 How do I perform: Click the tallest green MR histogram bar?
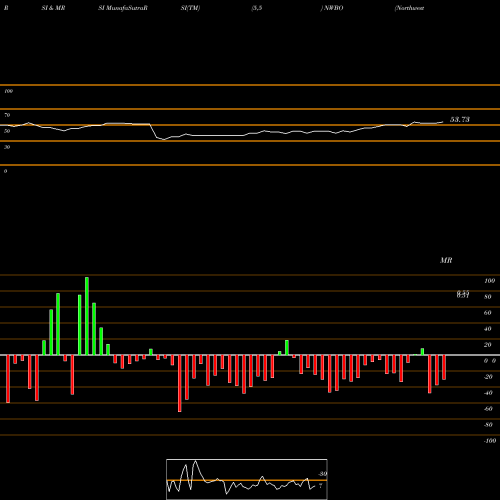pos(87,316)
